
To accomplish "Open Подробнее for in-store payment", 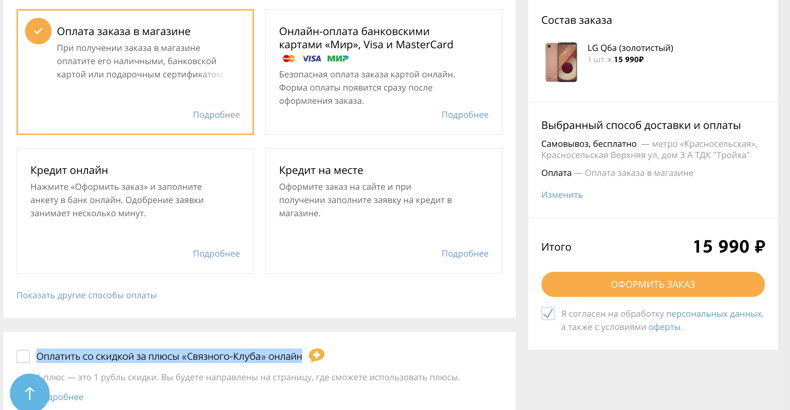I will 216,115.
